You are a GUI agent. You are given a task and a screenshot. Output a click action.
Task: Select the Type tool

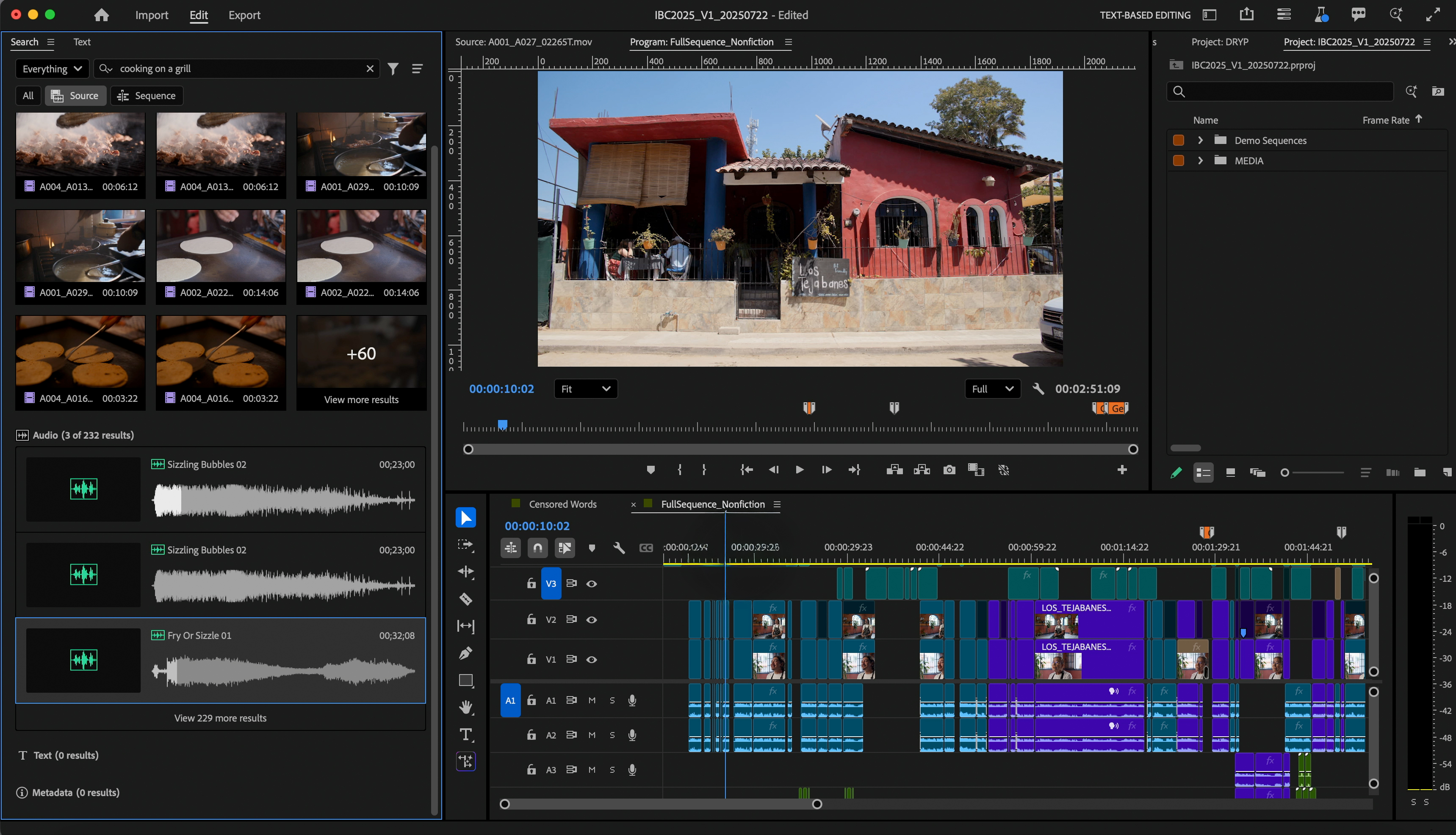(466, 735)
